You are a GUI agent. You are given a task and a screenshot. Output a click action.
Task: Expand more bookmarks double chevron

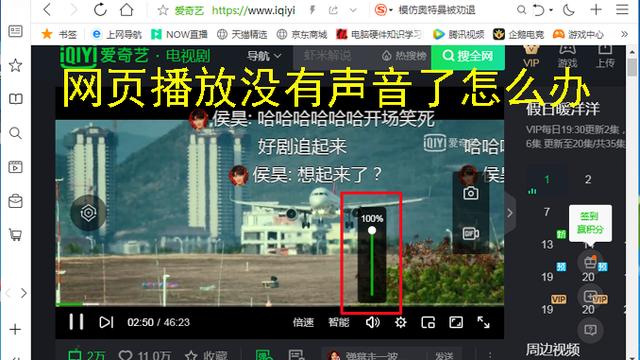(x=624, y=34)
